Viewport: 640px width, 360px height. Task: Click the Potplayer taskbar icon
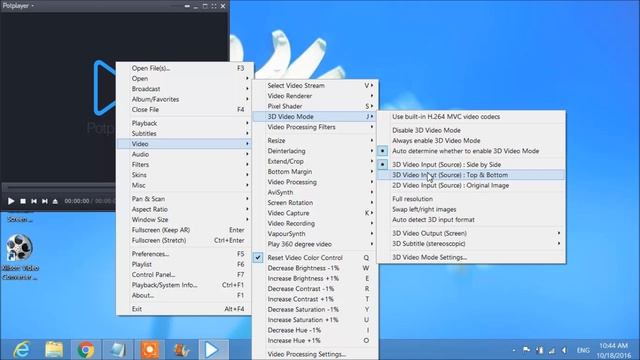(x=213, y=350)
